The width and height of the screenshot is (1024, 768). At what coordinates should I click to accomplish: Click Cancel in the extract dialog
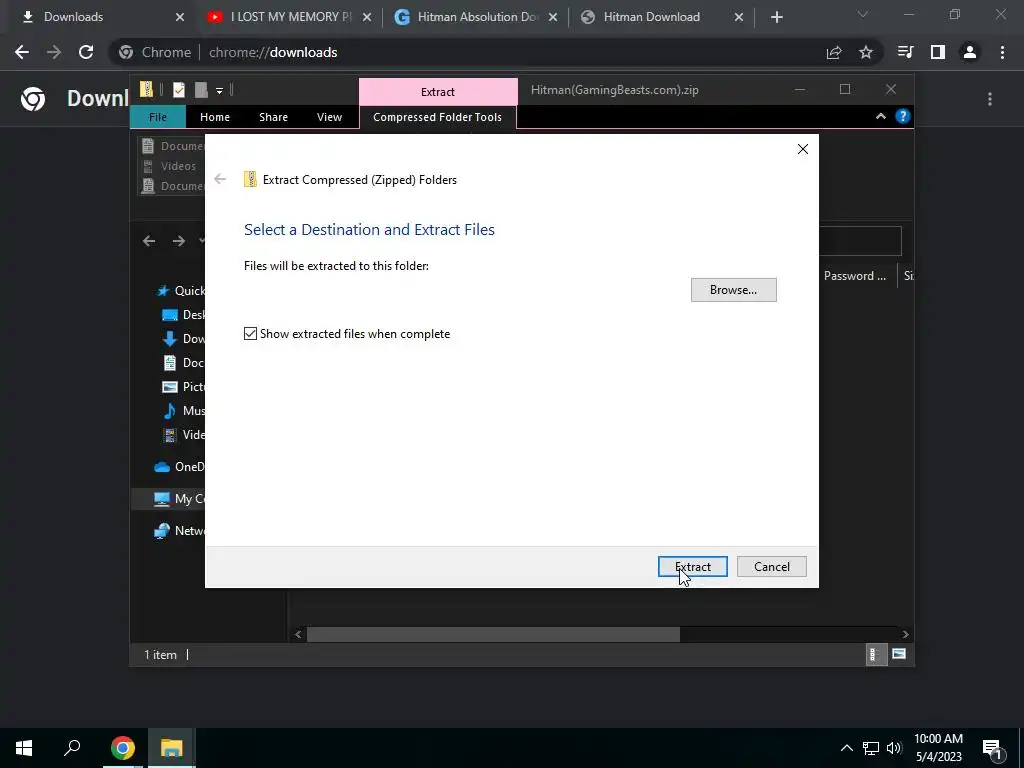click(x=771, y=566)
